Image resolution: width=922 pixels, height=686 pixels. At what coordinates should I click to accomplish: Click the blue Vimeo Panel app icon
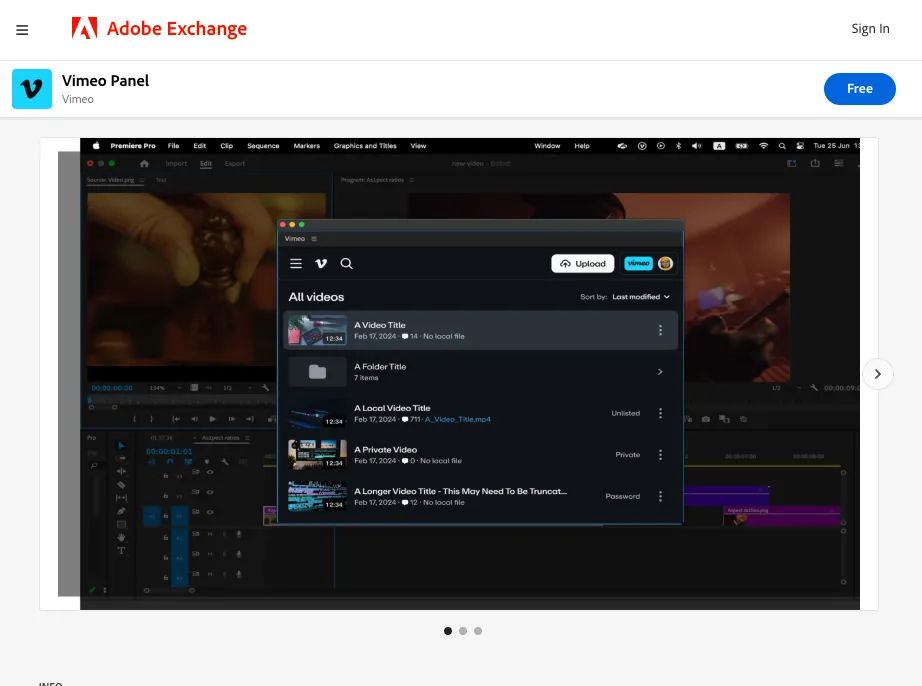point(32,89)
